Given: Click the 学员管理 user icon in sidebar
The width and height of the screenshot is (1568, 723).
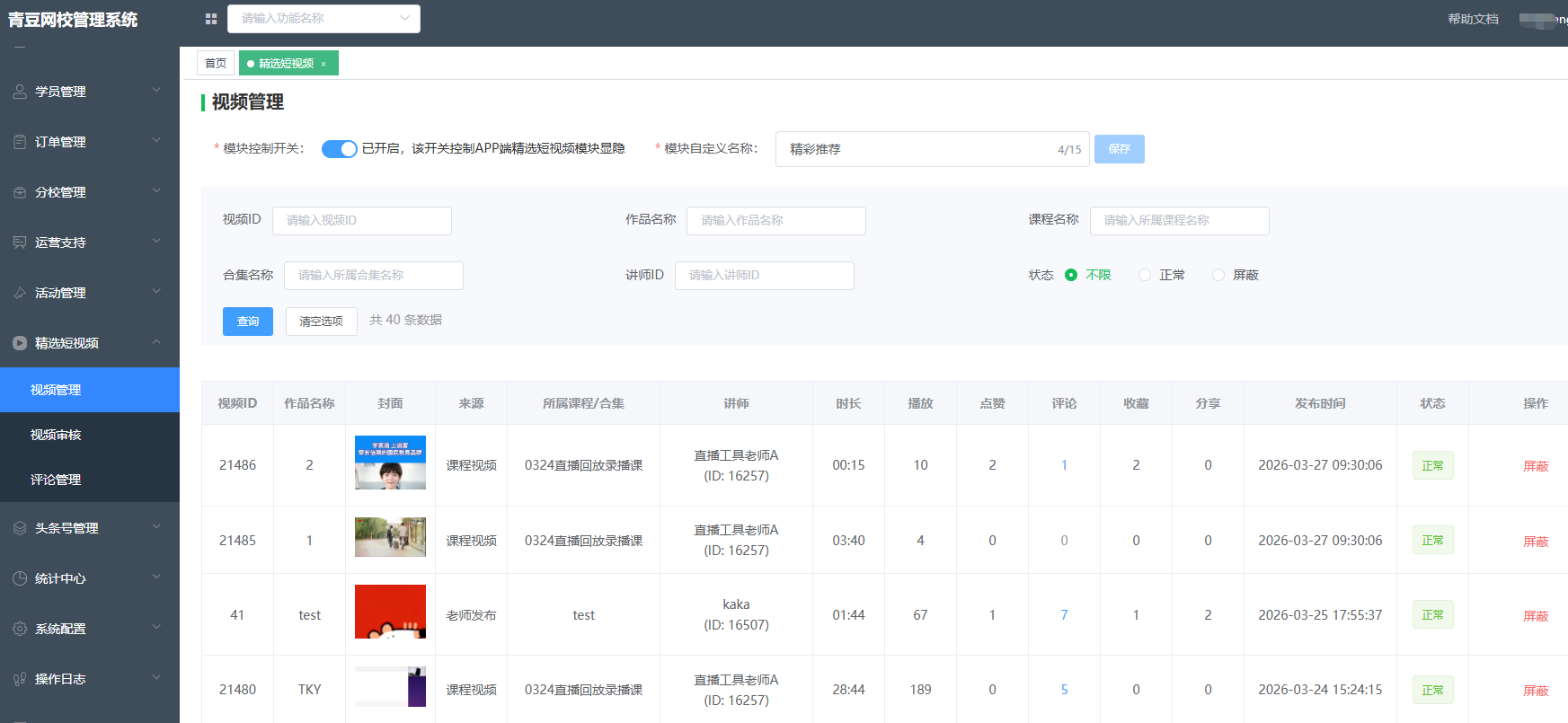Looking at the screenshot, I should point(20,92).
